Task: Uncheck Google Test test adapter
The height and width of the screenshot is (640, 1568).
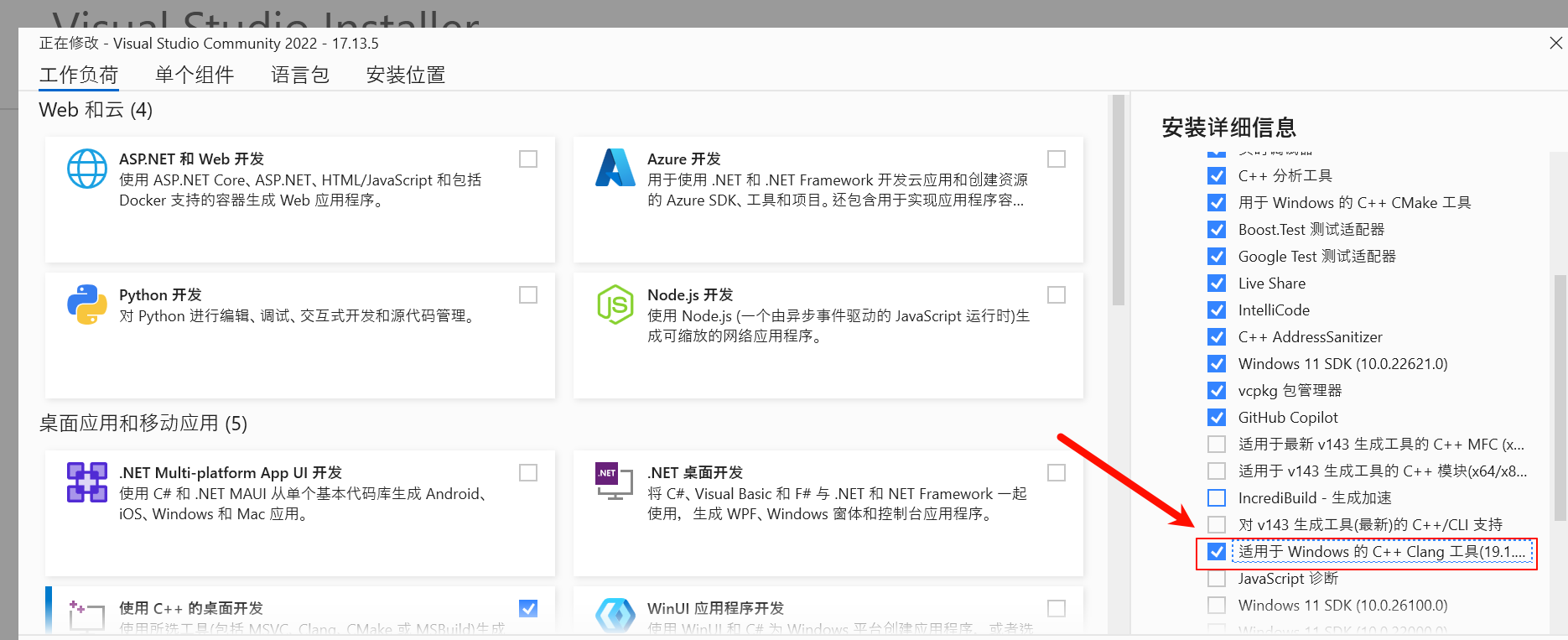Action: (1217, 257)
